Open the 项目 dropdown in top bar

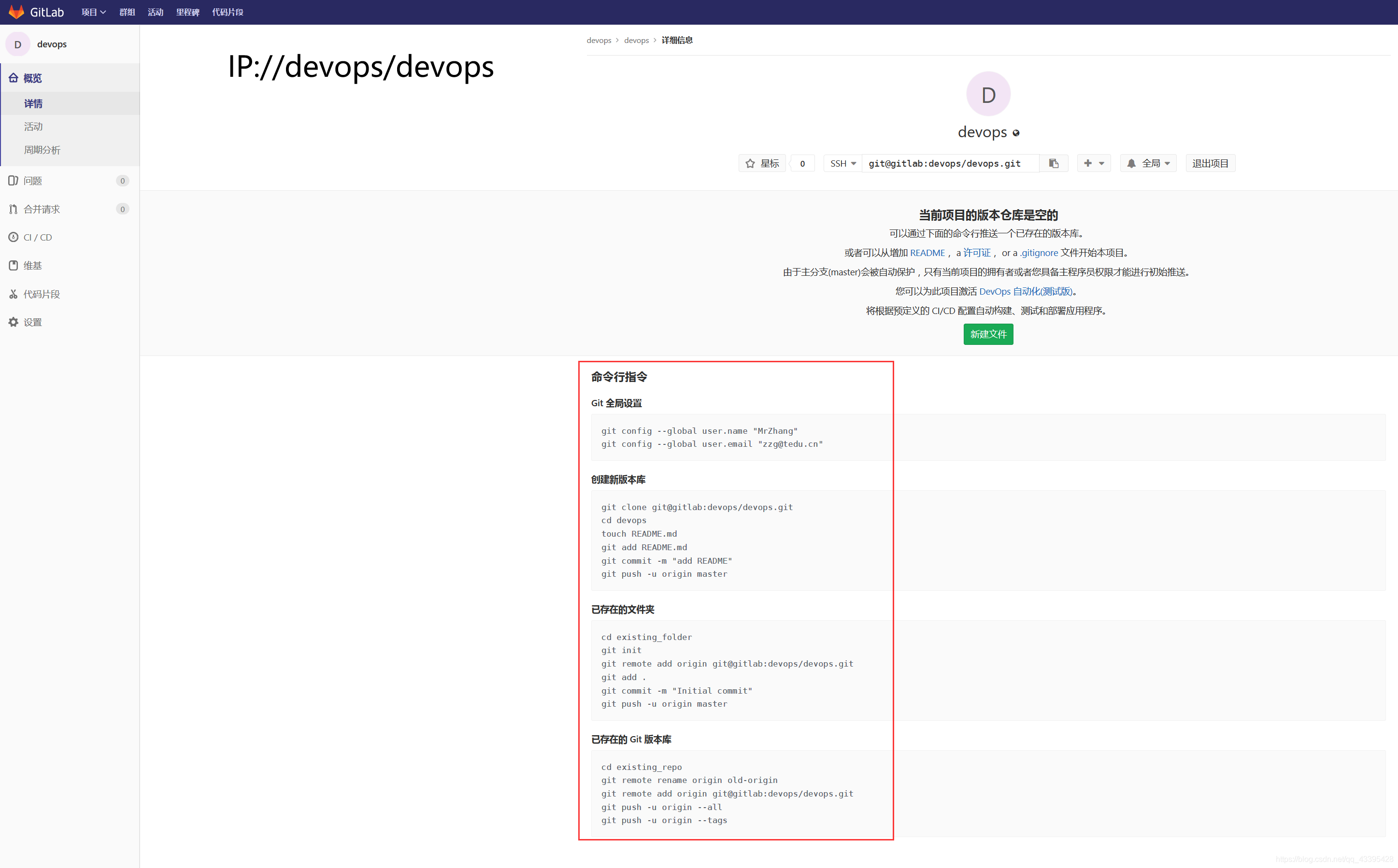94,12
